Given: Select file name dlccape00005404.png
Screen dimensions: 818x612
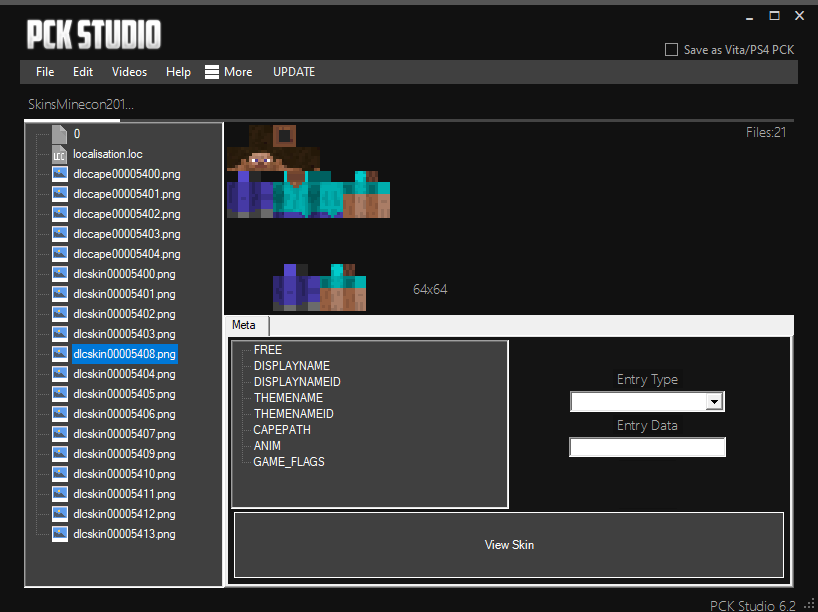Looking at the screenshot, I should (127, 254).
